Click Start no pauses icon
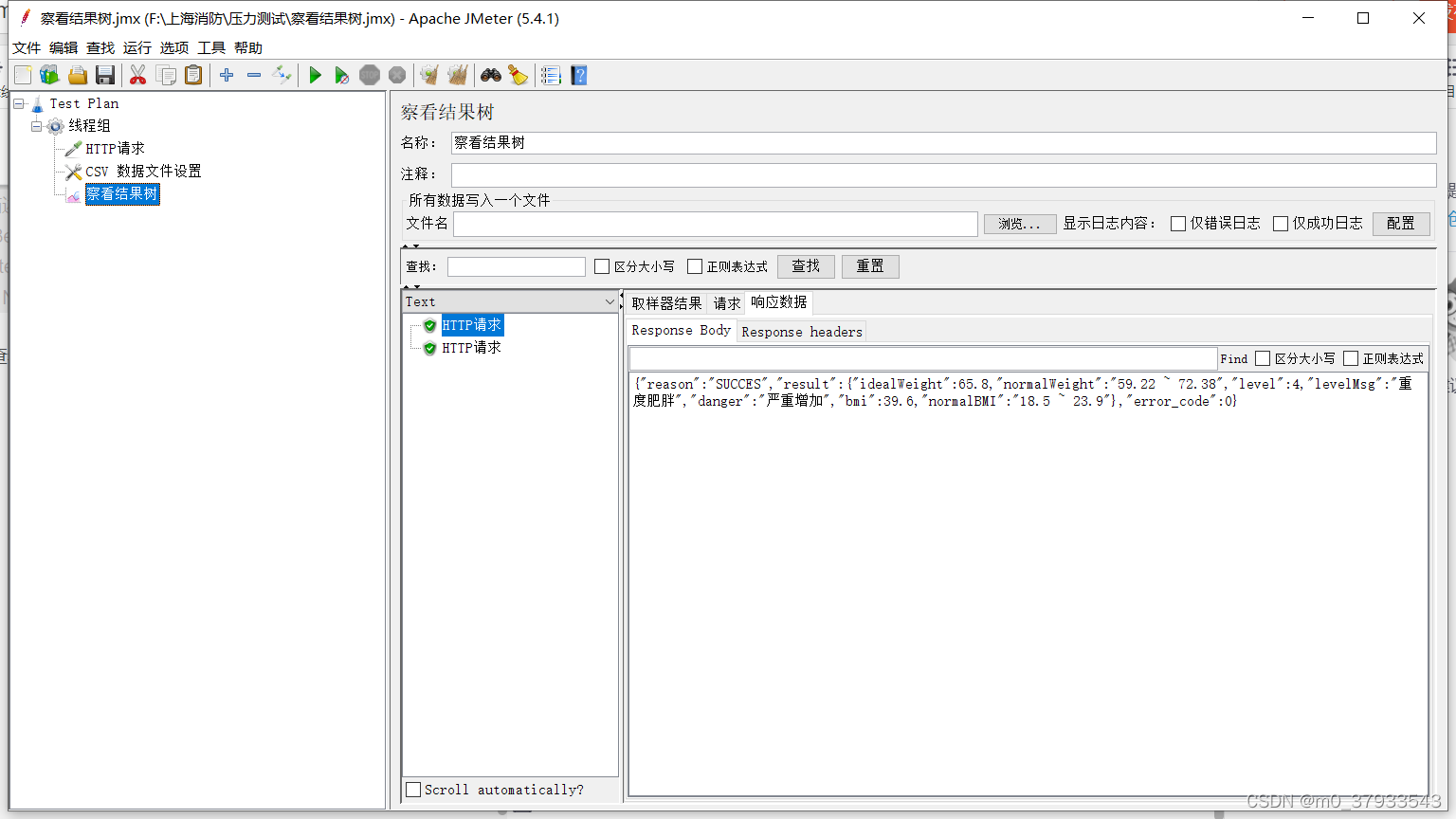 342,75
